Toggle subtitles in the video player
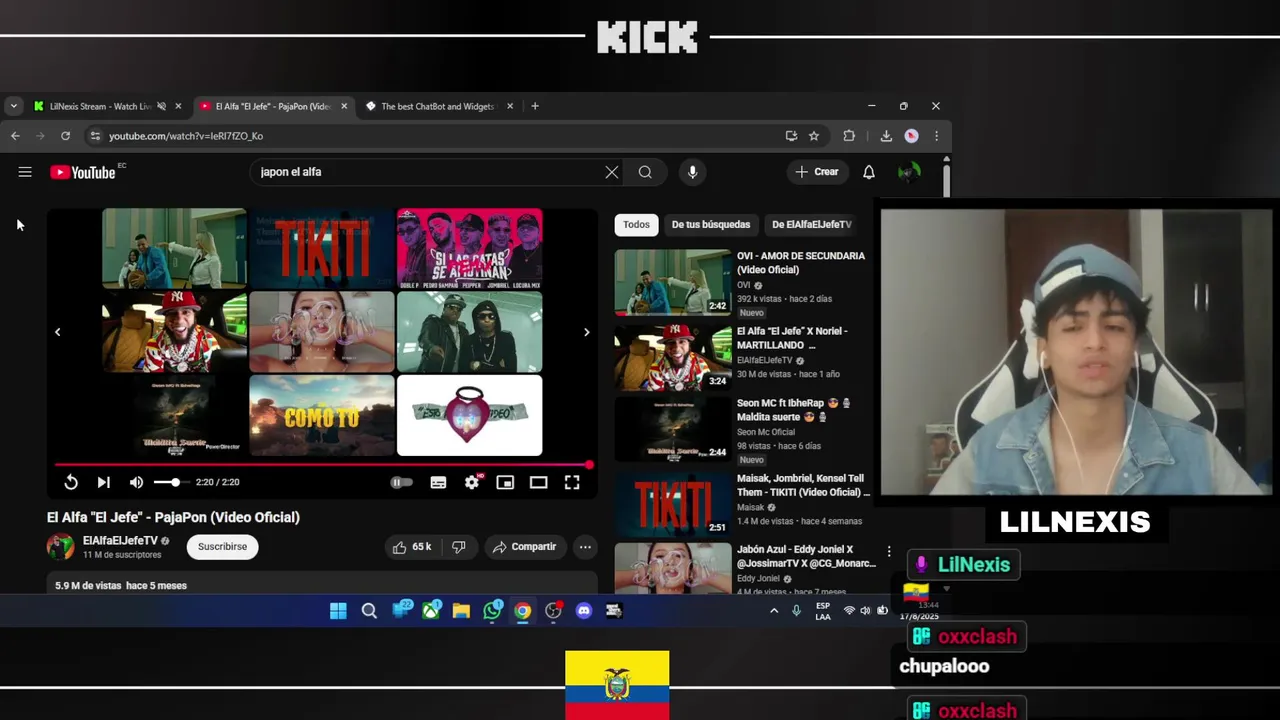Screen dimensions: 1280x720 [438, 482]
